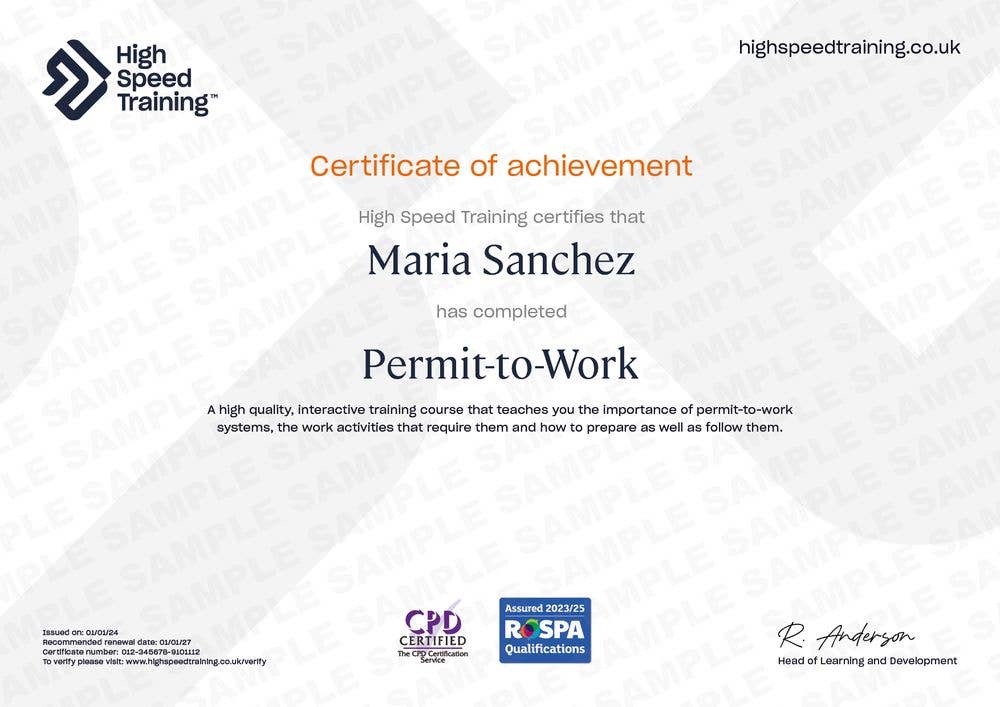The height and width of the screenshot is (707, 1000).
Task: Click the RoSPA Qualifications assured badge
Action: tap(545, 630)
